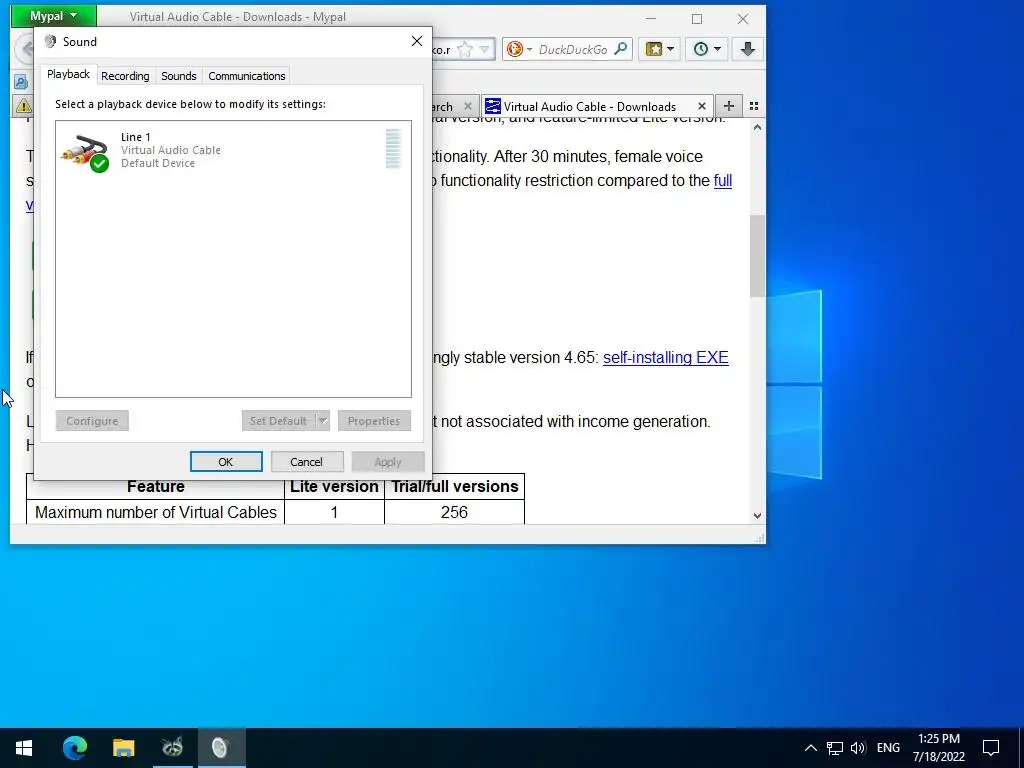The height and width of the screenshot is (768, 1024).
Task: Click the Sound control panel taskbar icon
Action: coord(221,748)
